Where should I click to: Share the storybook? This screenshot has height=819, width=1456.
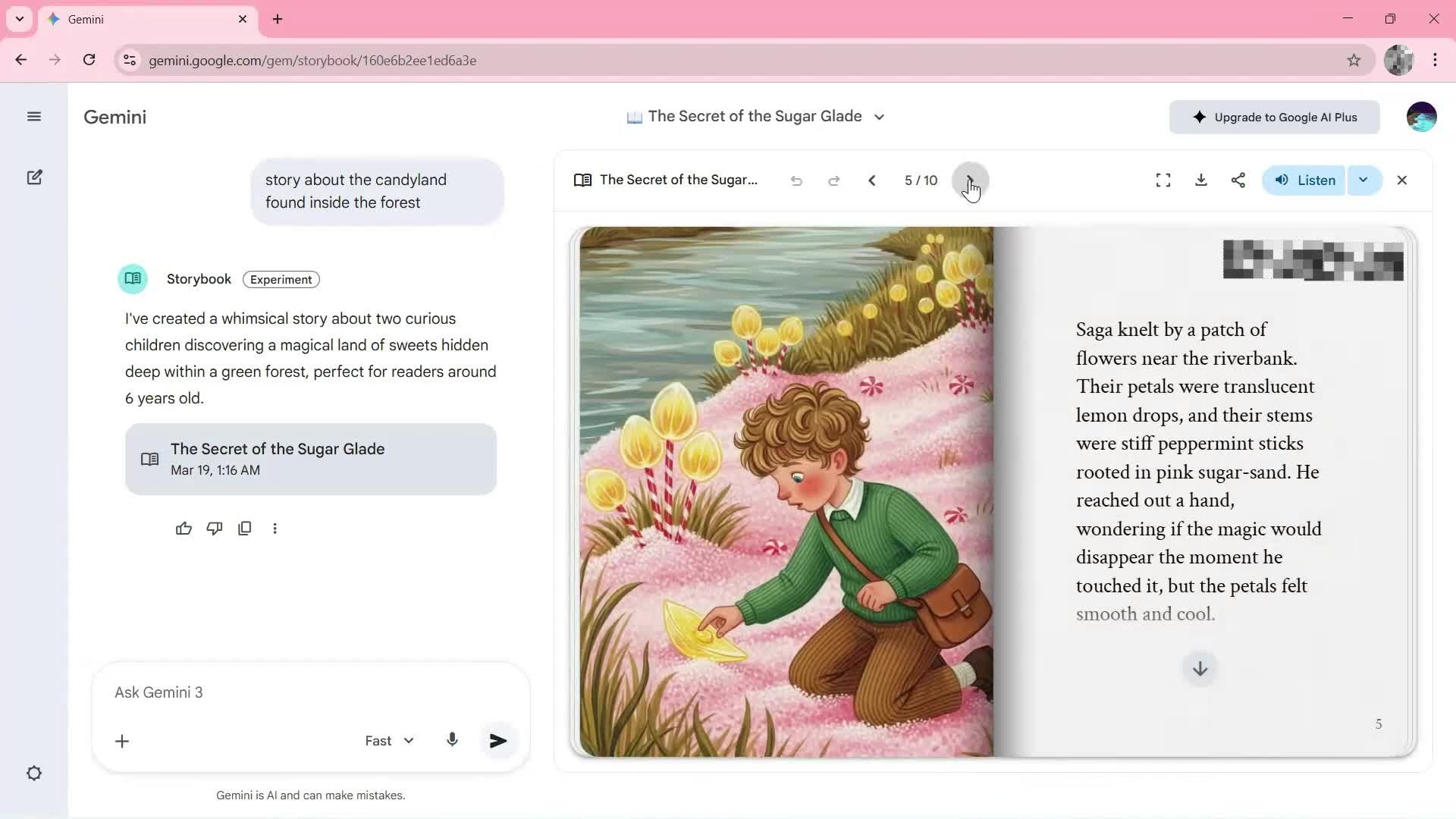point(1238,180)
